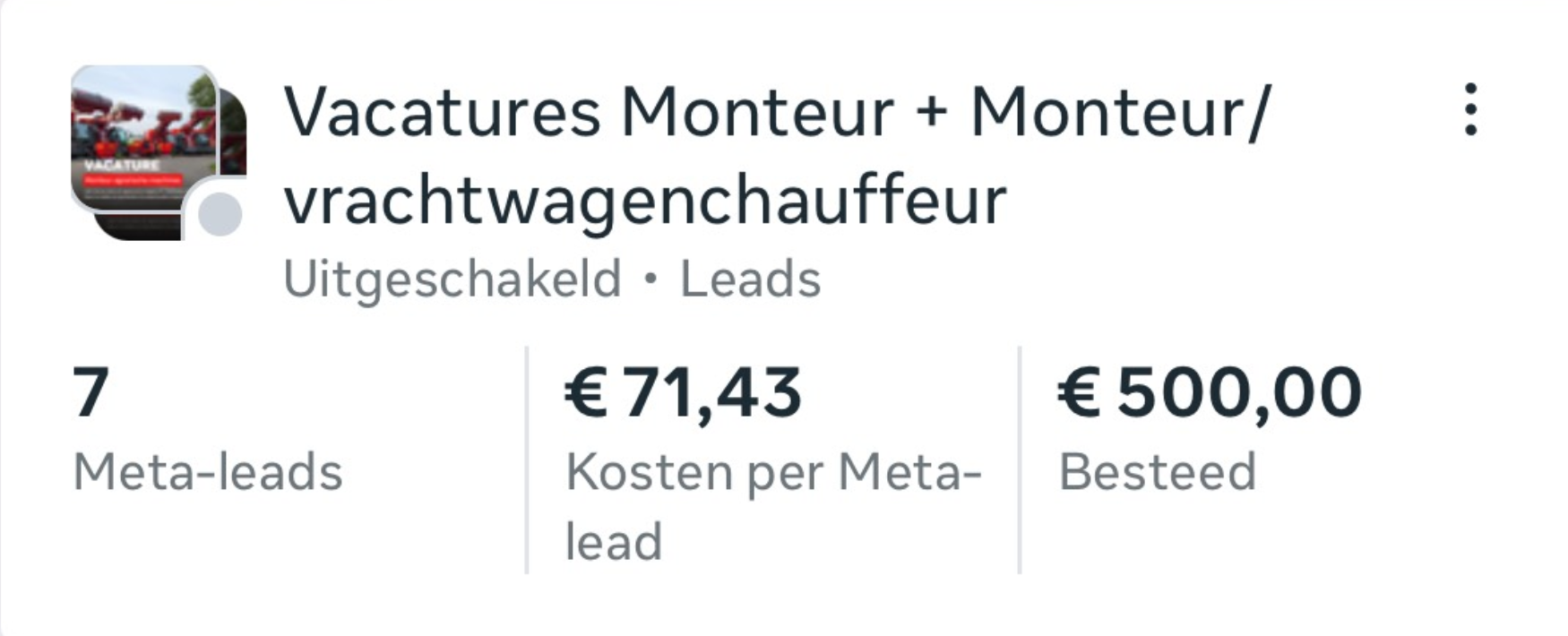The image size is (1568, 636).
Task: Click the red banner in the thumbnail
Action: coord(133,180)
